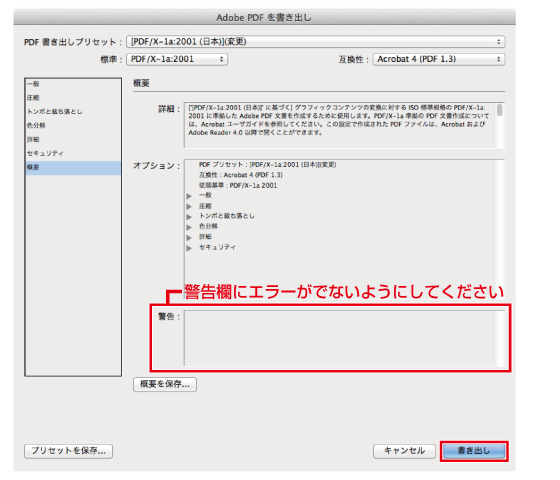
Task: Open the 互換性 Acrobat 4 dropdown
Action: [x=439, y=59]
